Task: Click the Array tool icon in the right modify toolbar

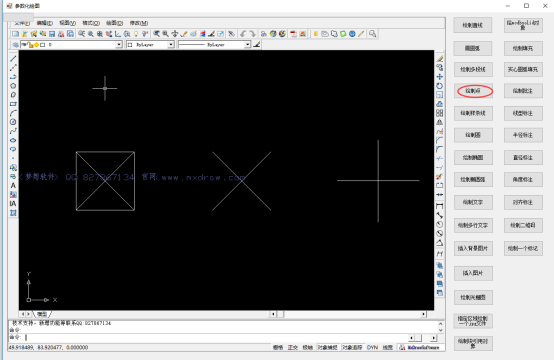Action: 440,113
